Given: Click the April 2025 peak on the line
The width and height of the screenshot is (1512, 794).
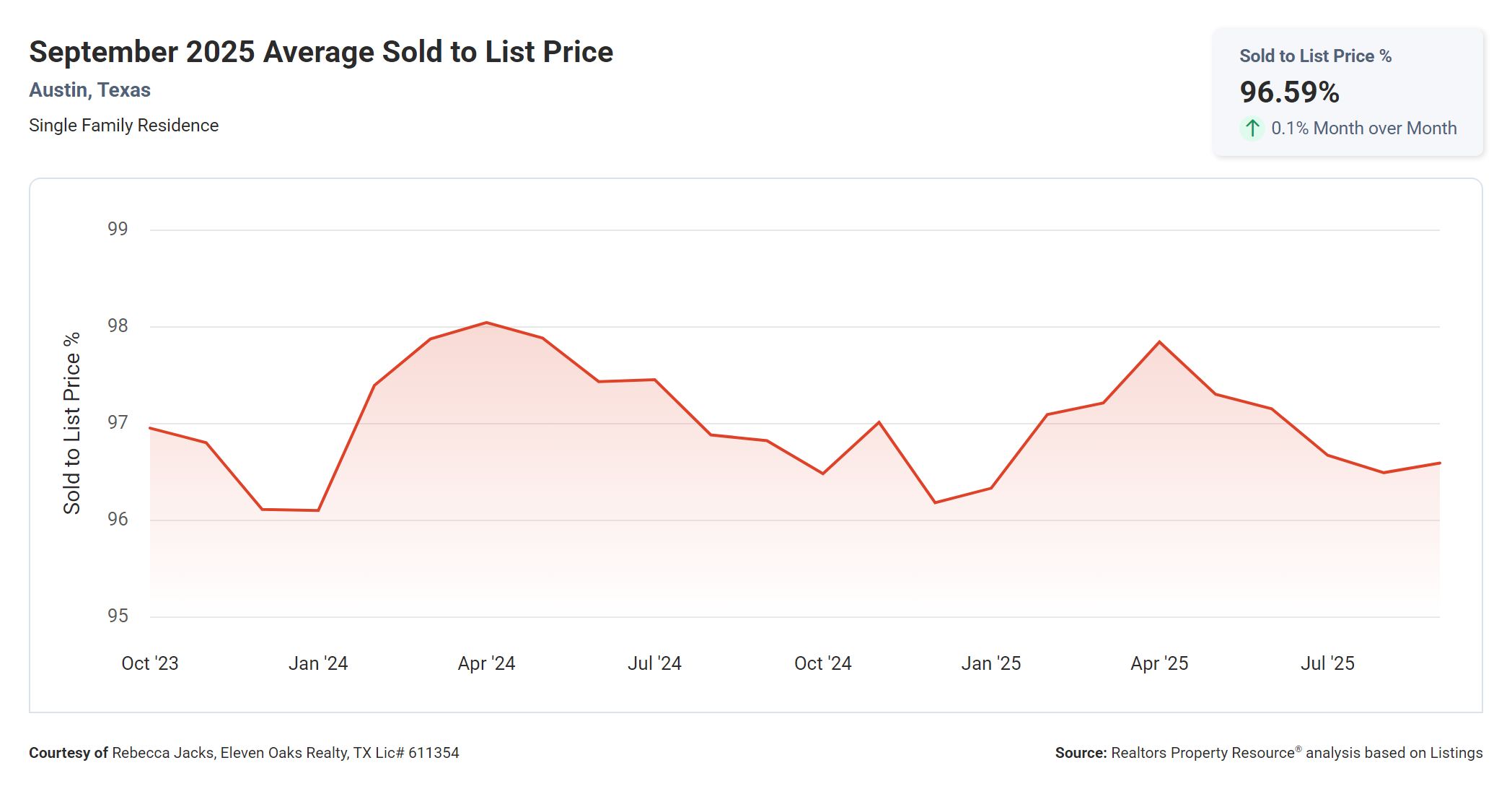Looking at the screenshot, I should point(1159,342).
